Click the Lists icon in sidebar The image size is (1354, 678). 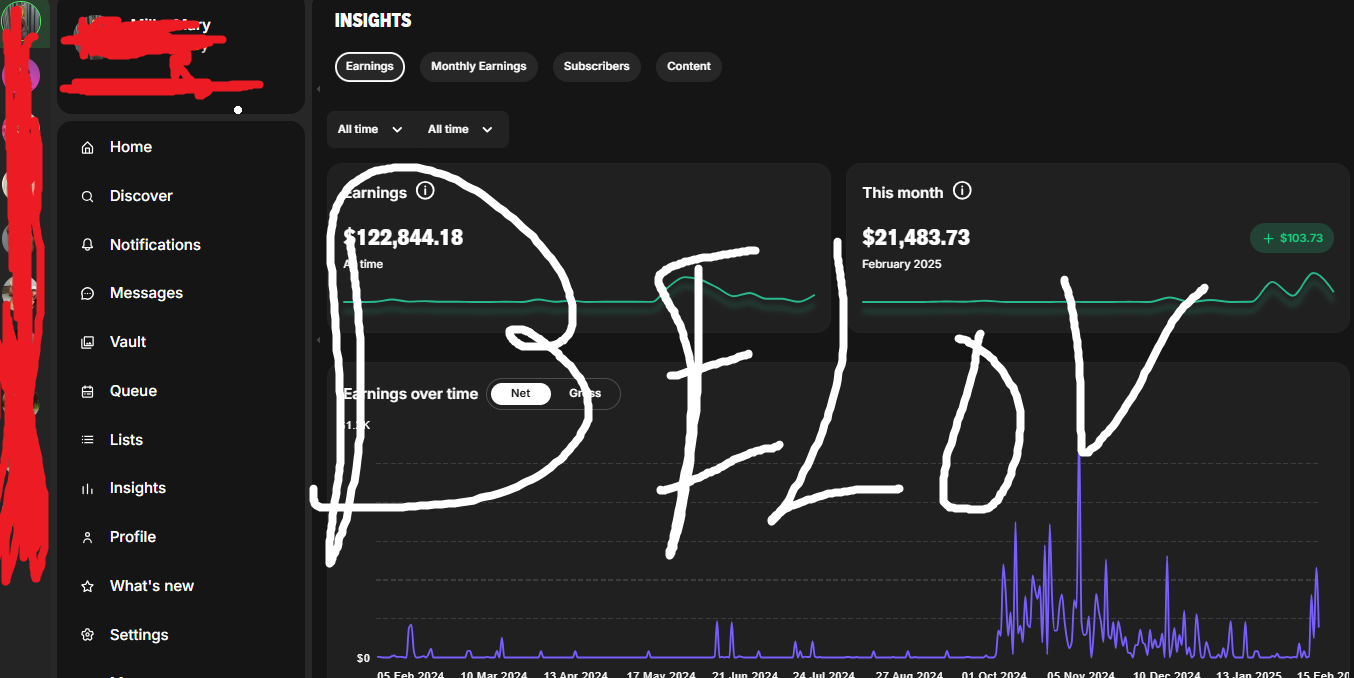[x=88, y=441]
